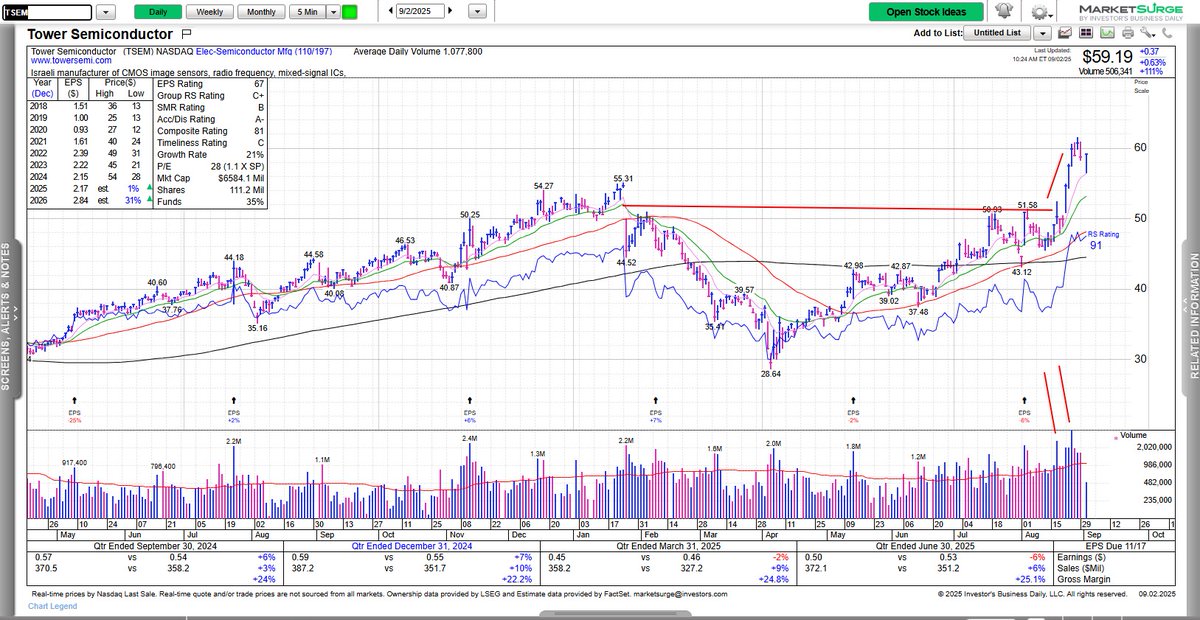Image resolution: width=1200 pixels, height=620 pixels.
Task: Open the date picker dropdown arrow
Action: (x=478, y=12)
